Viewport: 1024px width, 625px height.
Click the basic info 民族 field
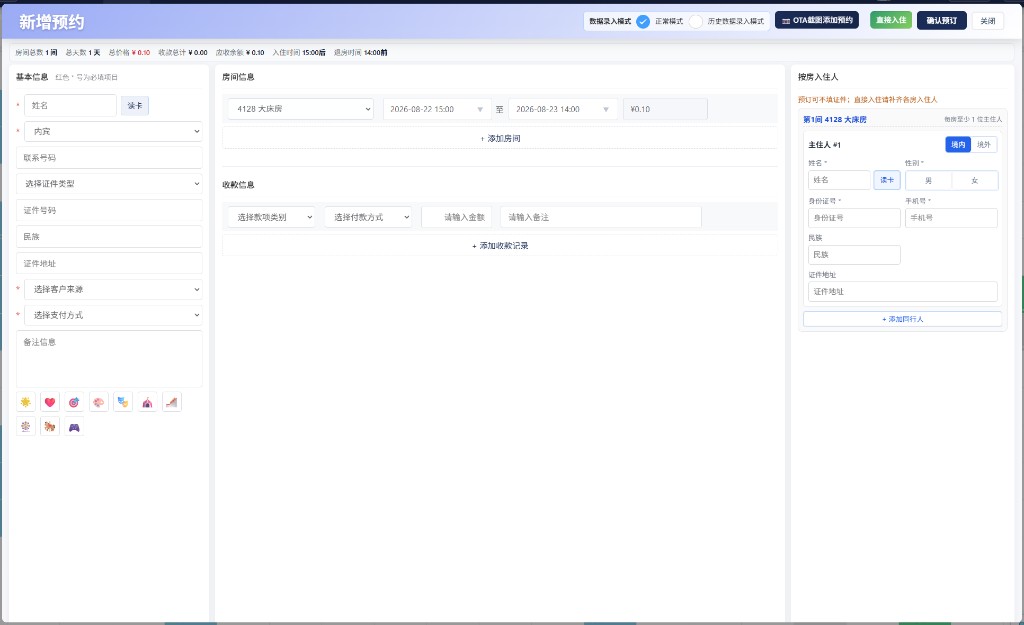[x=109, y=236]
